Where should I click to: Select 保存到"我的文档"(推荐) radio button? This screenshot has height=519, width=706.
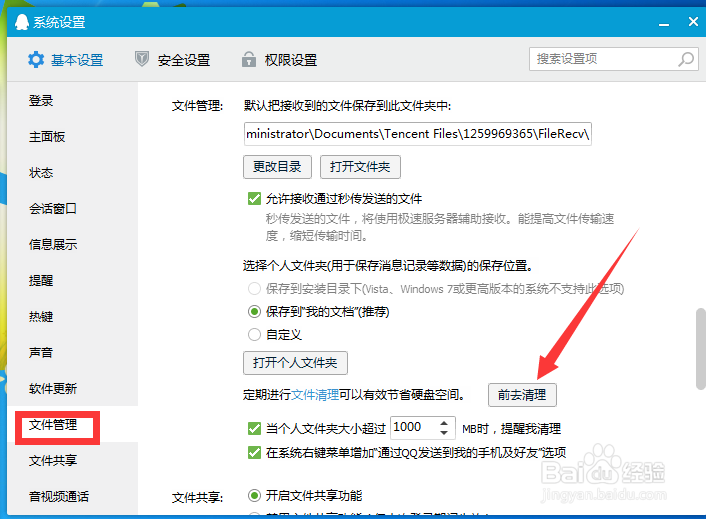click(x=254, y=311)
